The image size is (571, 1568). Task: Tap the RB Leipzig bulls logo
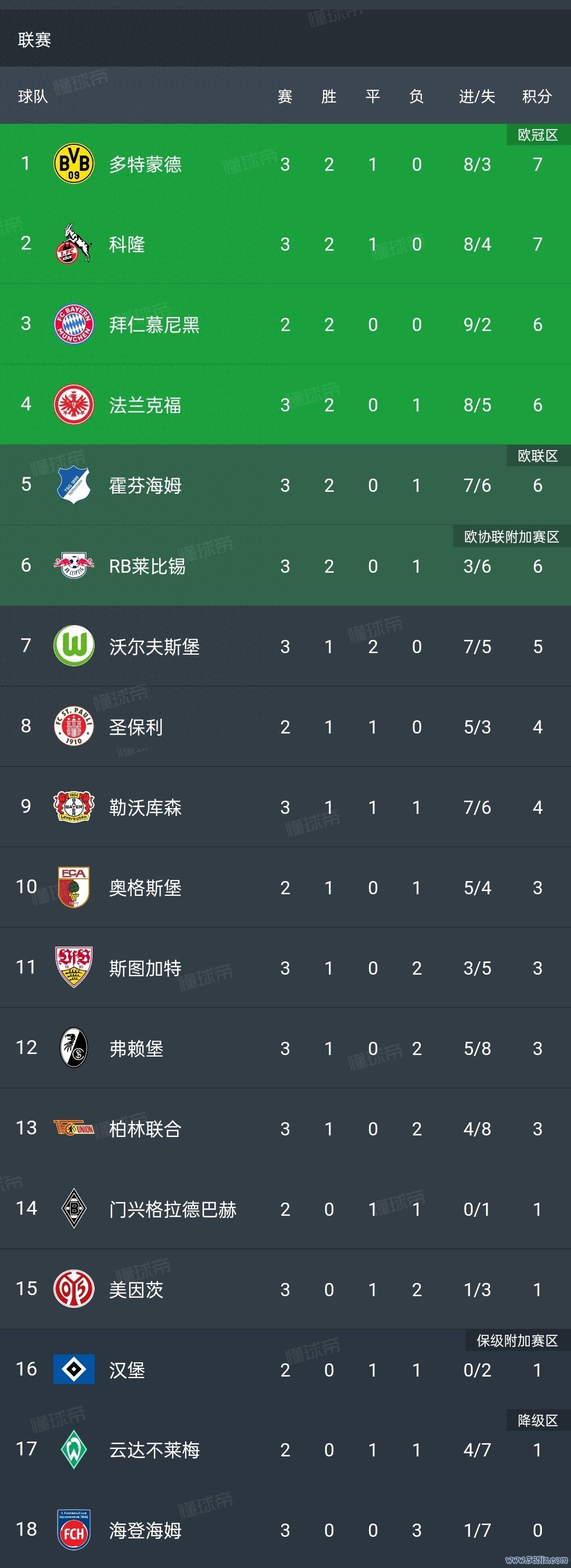[x=73, y=565]
